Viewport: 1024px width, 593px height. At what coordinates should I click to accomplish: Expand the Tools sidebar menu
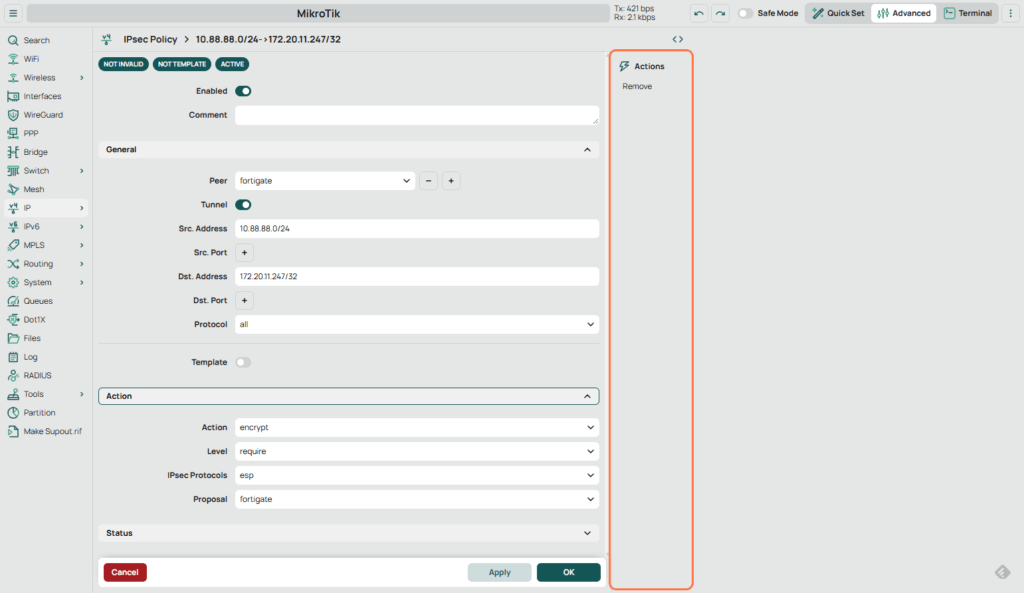(x=46, y=394)
